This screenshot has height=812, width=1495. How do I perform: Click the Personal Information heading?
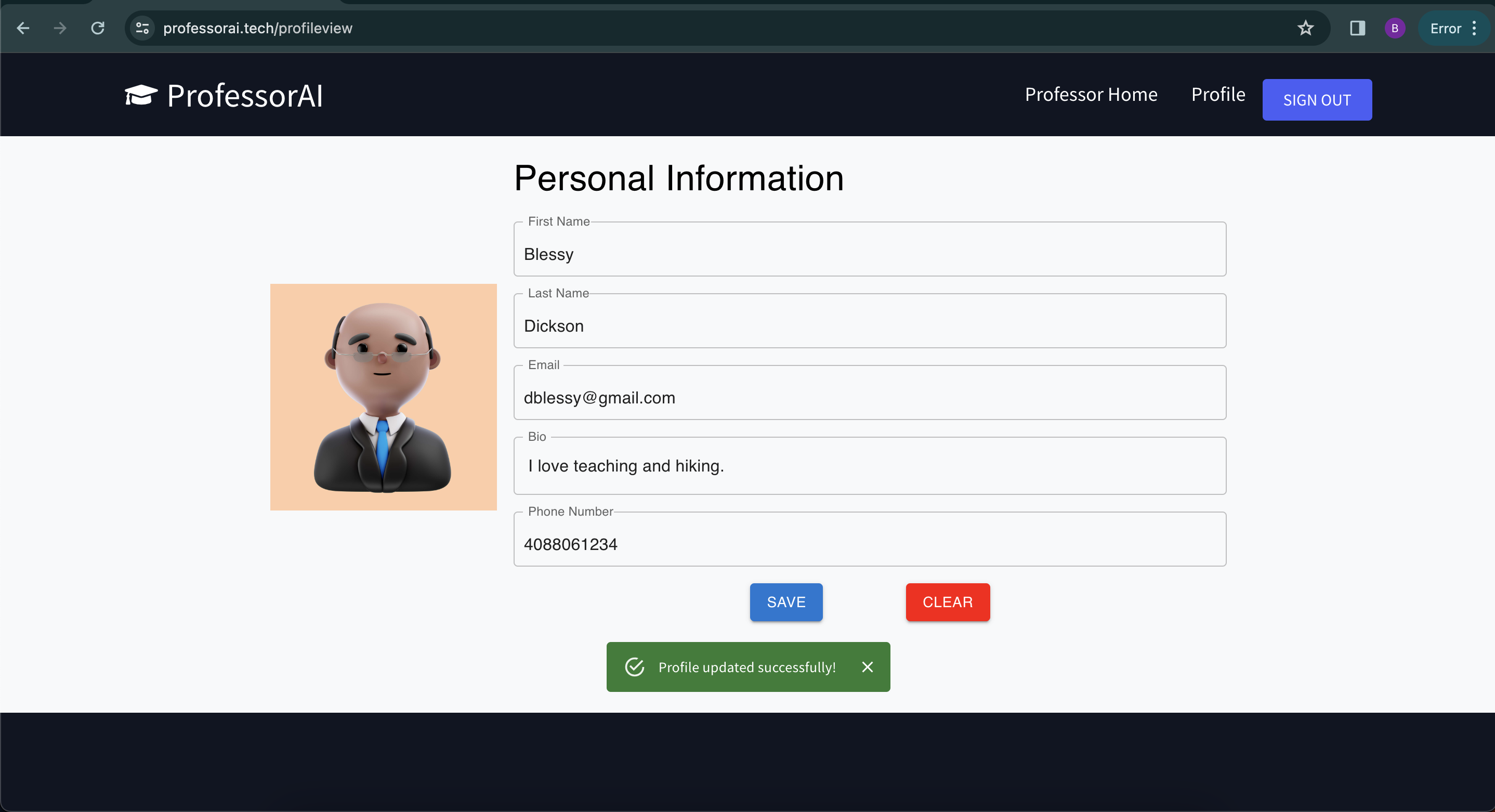(678, 178)
